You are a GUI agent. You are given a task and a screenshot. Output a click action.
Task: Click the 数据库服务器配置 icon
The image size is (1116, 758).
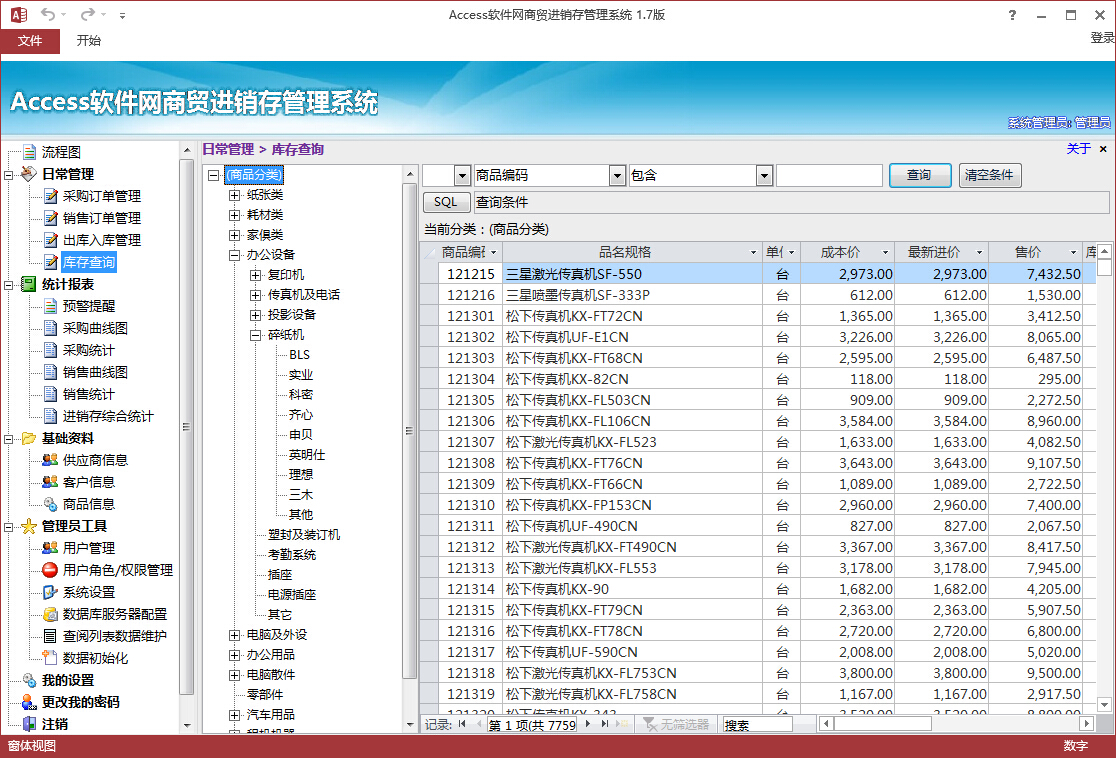50,614
